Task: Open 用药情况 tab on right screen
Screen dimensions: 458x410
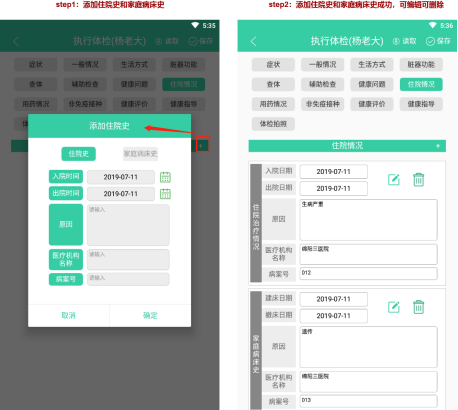Action: [x=273, y=104]
